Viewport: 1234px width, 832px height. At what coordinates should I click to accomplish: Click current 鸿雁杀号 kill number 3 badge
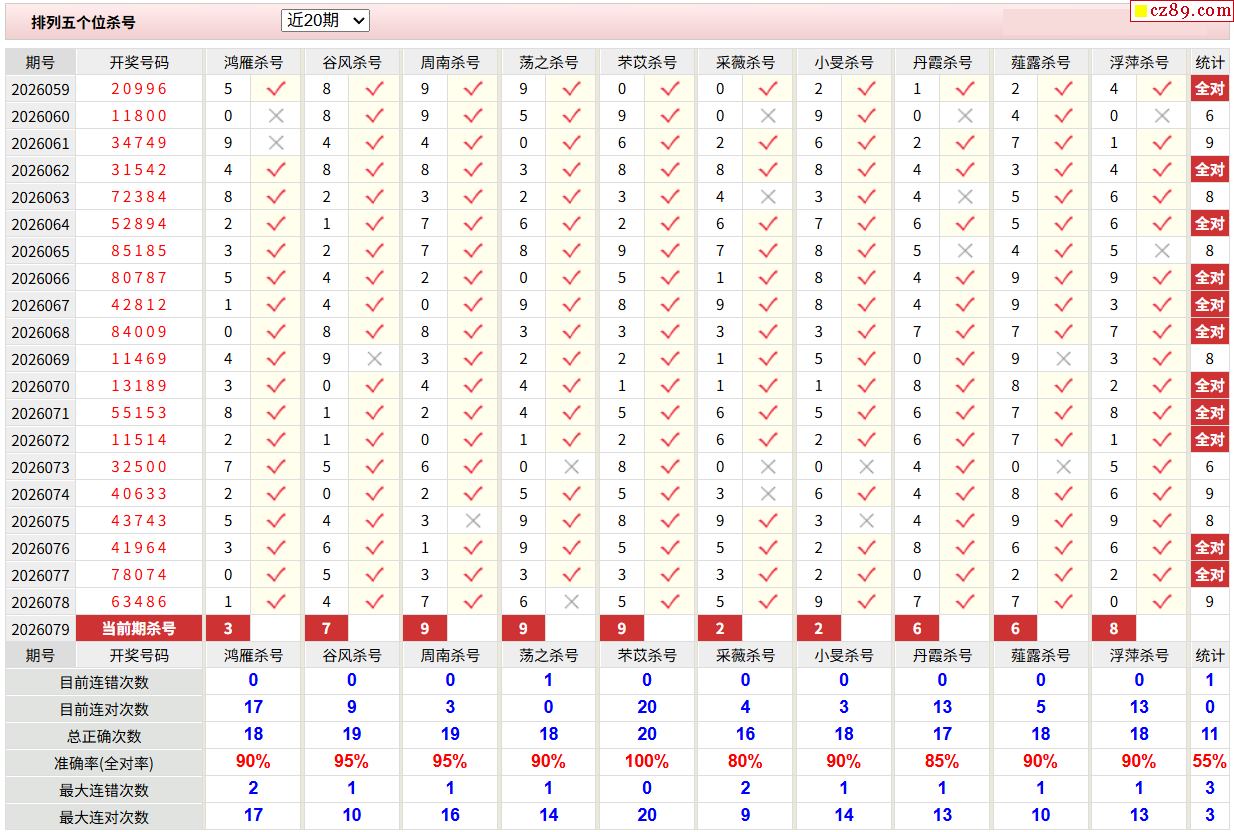pyautogui.click(x=228, y=629)
